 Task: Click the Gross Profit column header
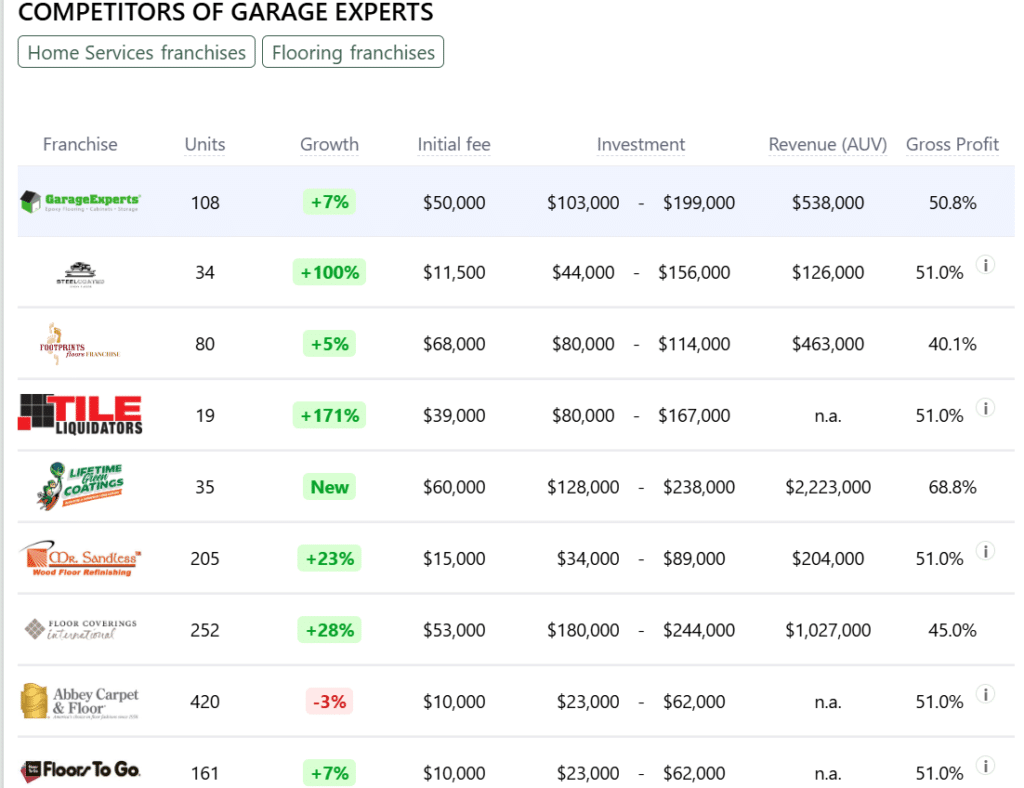[x=952, y=144]
